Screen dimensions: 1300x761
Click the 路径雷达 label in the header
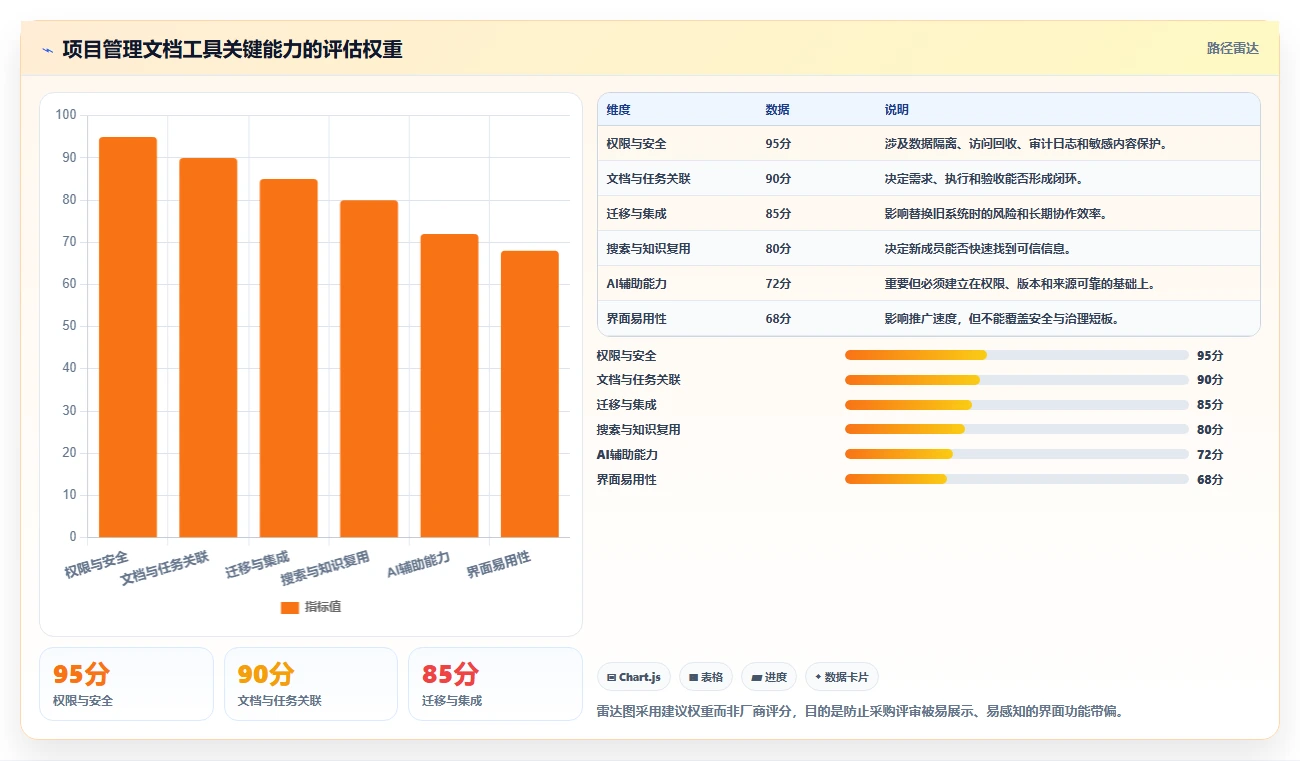[x=1232, y=48]
